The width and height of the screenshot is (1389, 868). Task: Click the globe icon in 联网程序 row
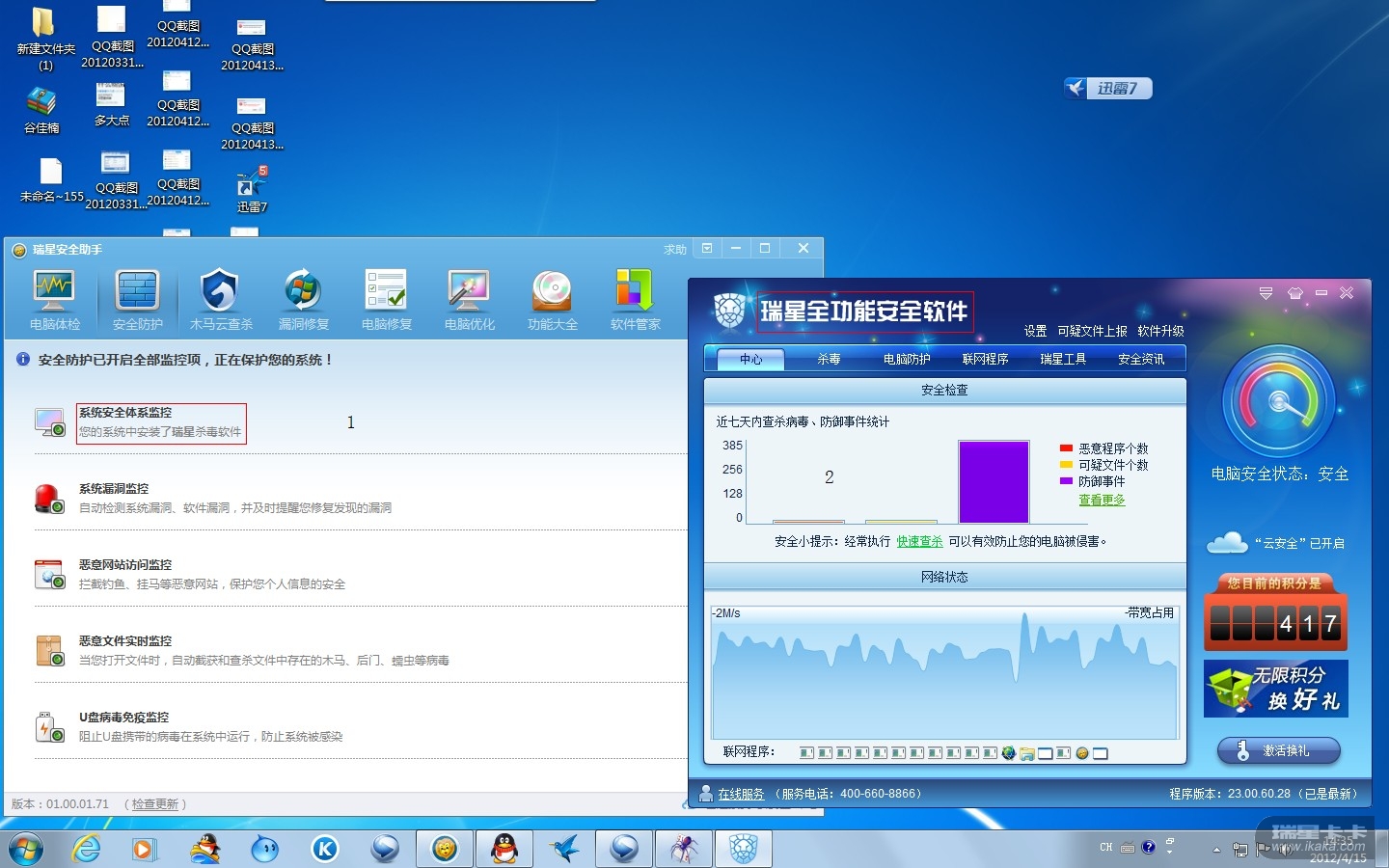pyautogui.click(x=1009, y=753)
